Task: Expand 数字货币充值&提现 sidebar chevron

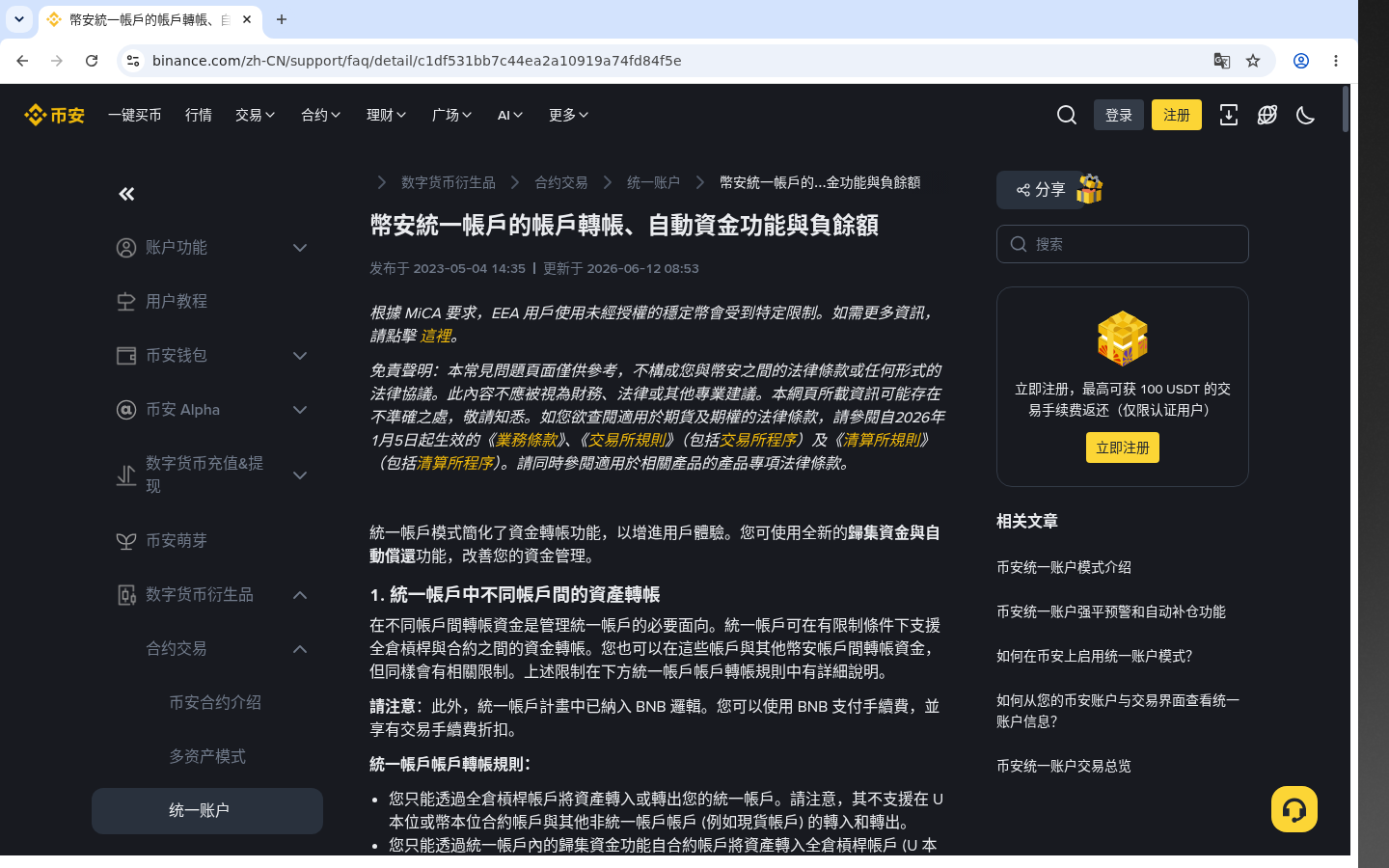Action: pyautogui.click(x=300, y=475)
